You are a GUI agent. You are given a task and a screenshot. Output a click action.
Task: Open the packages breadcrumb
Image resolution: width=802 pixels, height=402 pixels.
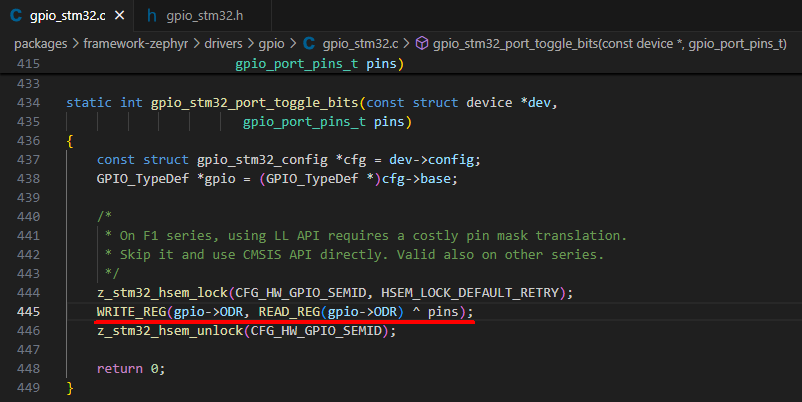pos(40,44)
